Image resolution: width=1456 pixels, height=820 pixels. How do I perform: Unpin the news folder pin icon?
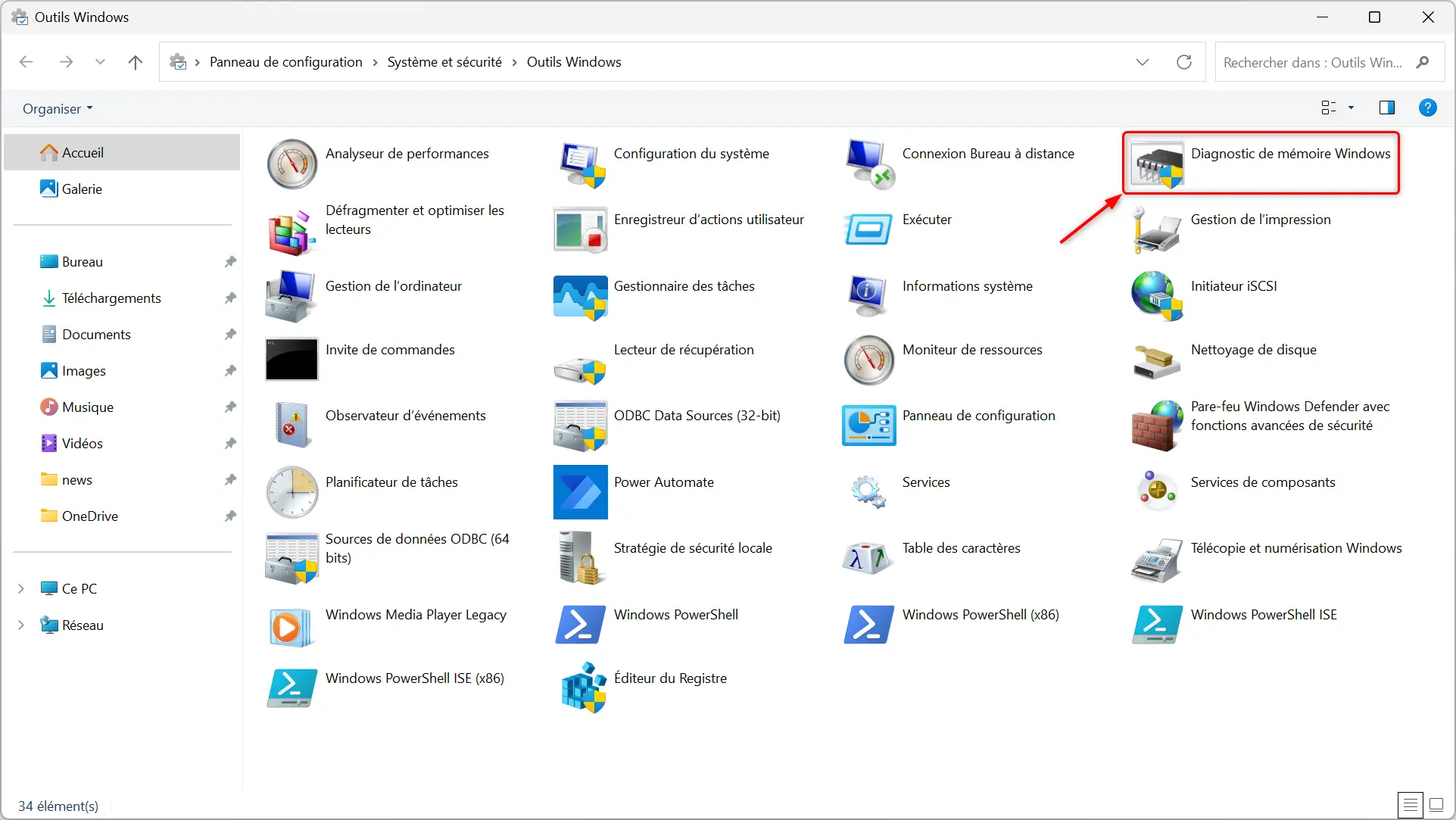pos(230,479)
